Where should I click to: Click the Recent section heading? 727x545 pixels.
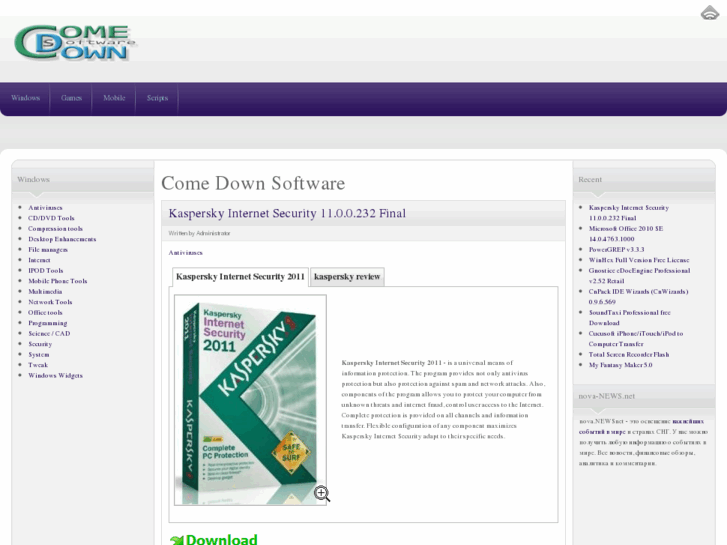point(590,180)
